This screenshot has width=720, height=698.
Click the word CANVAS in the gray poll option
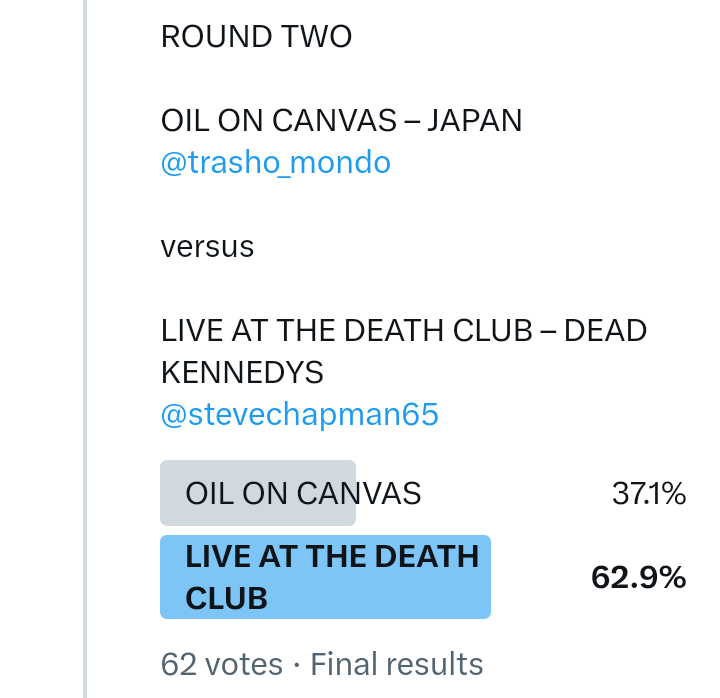[358, 493]
